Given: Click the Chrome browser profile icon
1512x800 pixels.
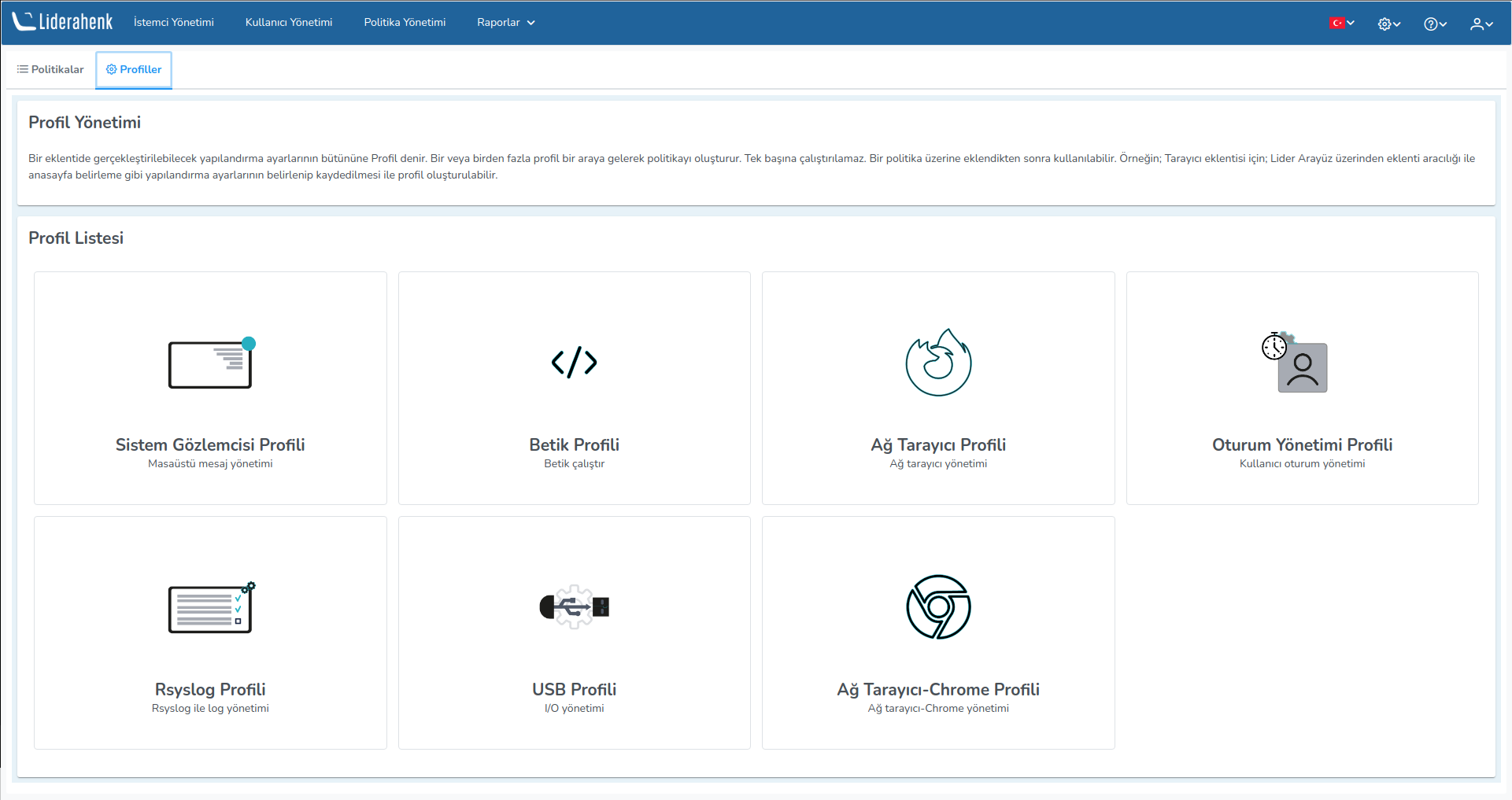Looking at the screenshot, I should tap(938, 607).
